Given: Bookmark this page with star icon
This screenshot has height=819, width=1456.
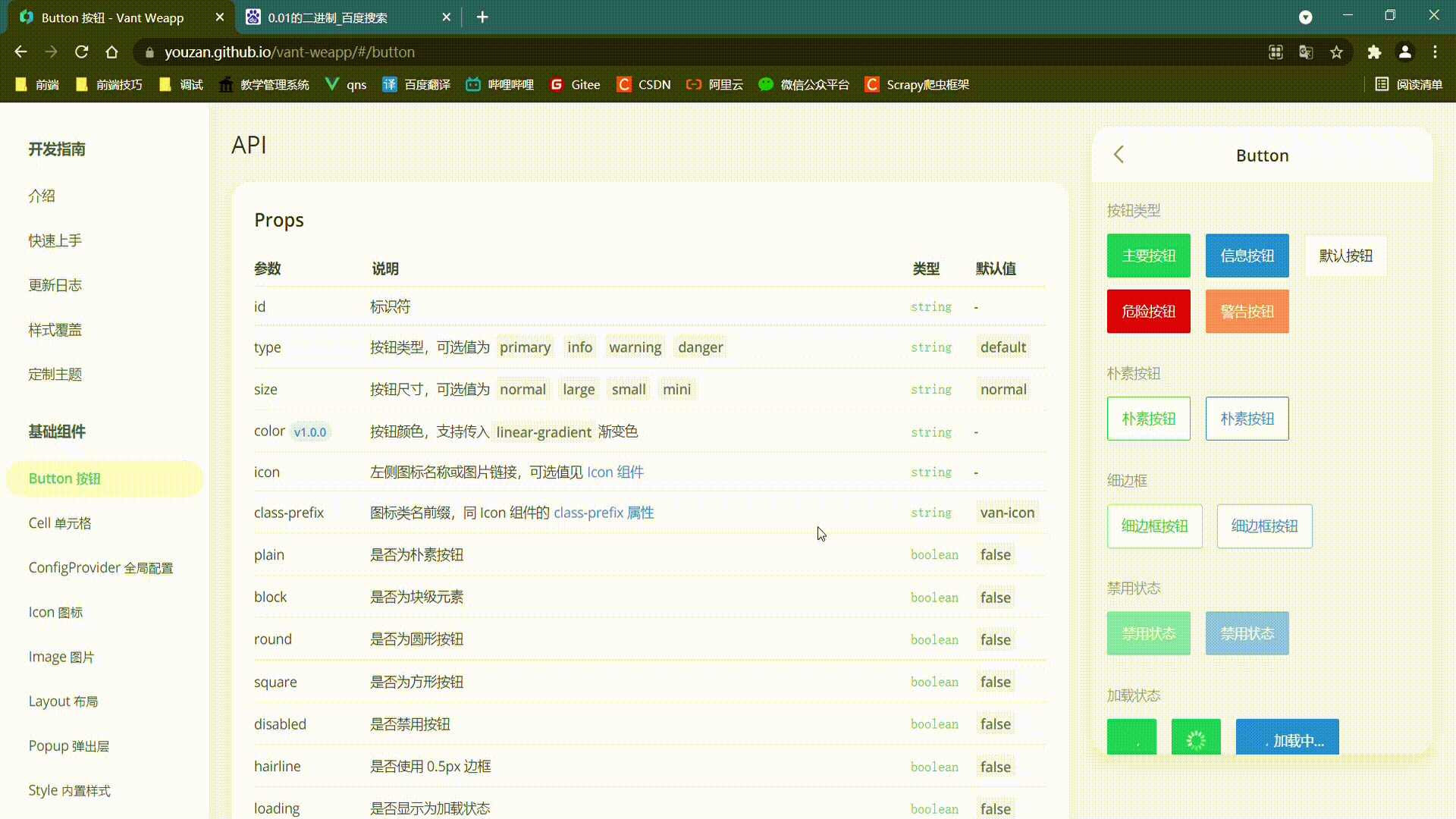Looking at the screenshot, I should [1336, 52].
